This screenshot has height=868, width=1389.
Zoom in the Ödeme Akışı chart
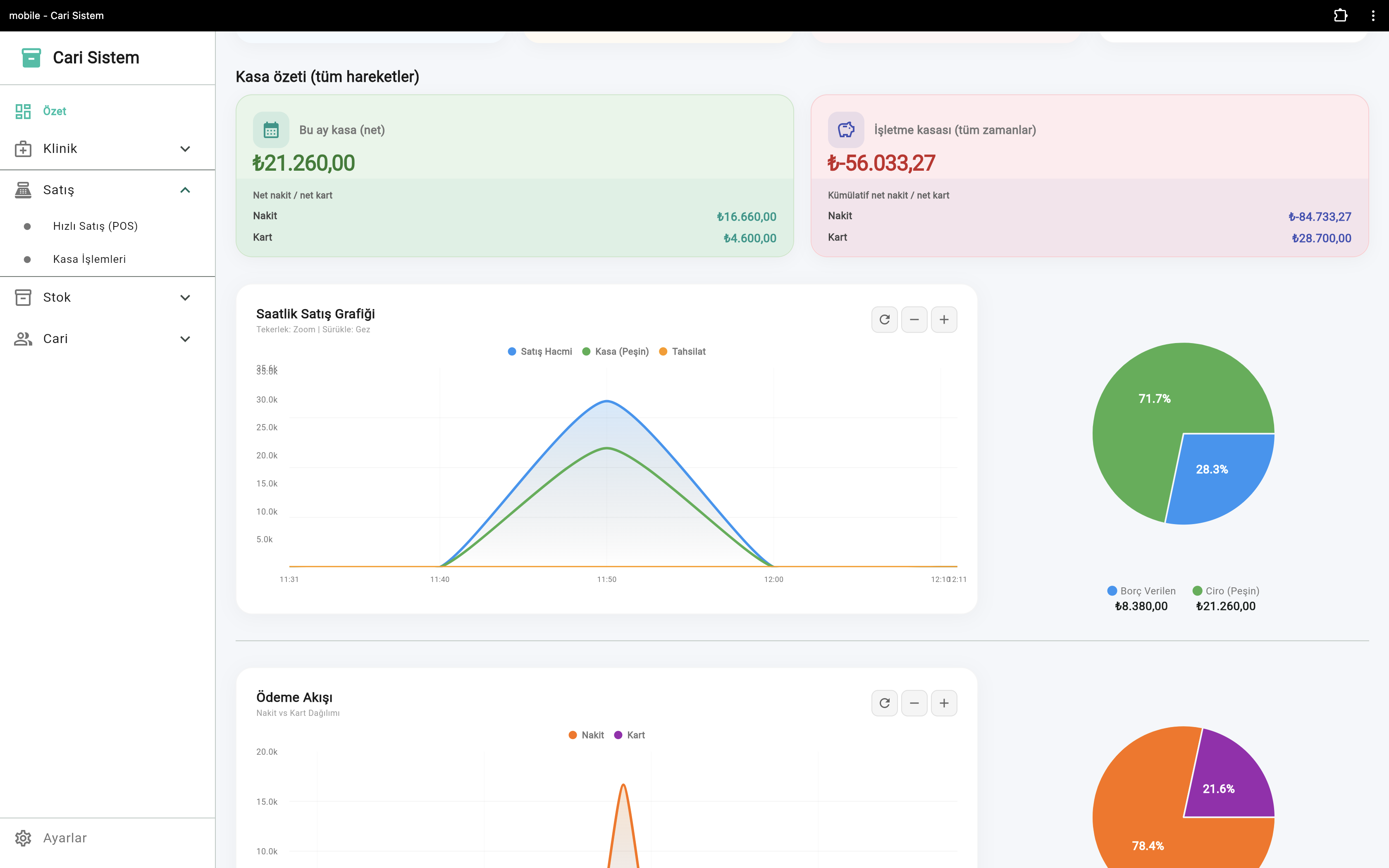944,703
